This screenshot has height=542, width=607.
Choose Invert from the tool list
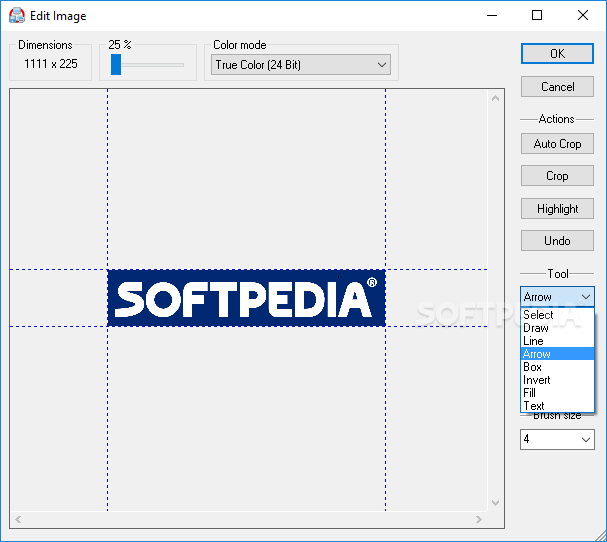point(557,380)
